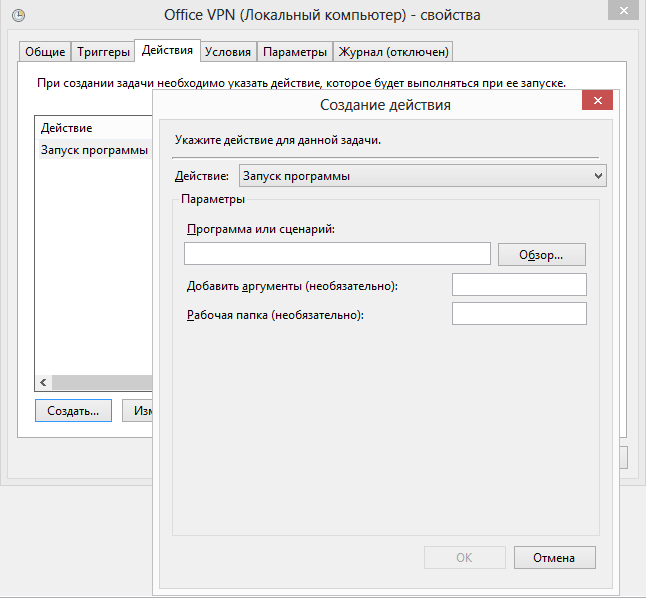
Task: Go to the Условия tab
Action: click(228, 52)
